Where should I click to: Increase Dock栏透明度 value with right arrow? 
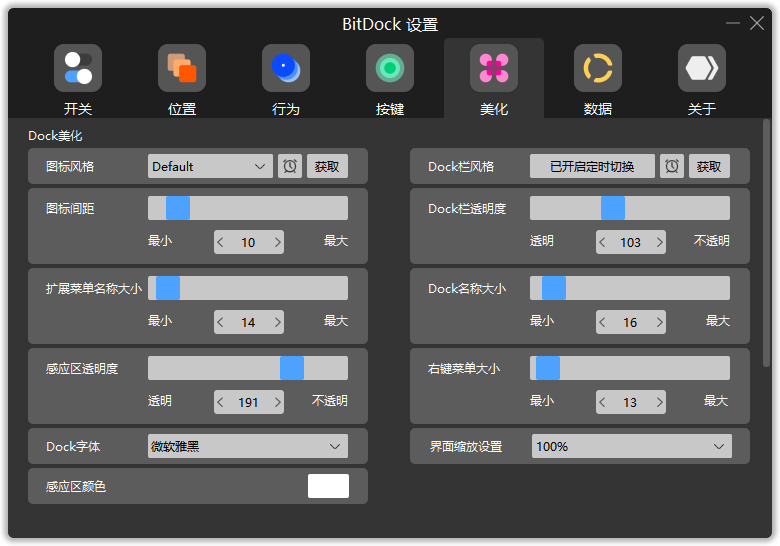(x=660, y=242)
